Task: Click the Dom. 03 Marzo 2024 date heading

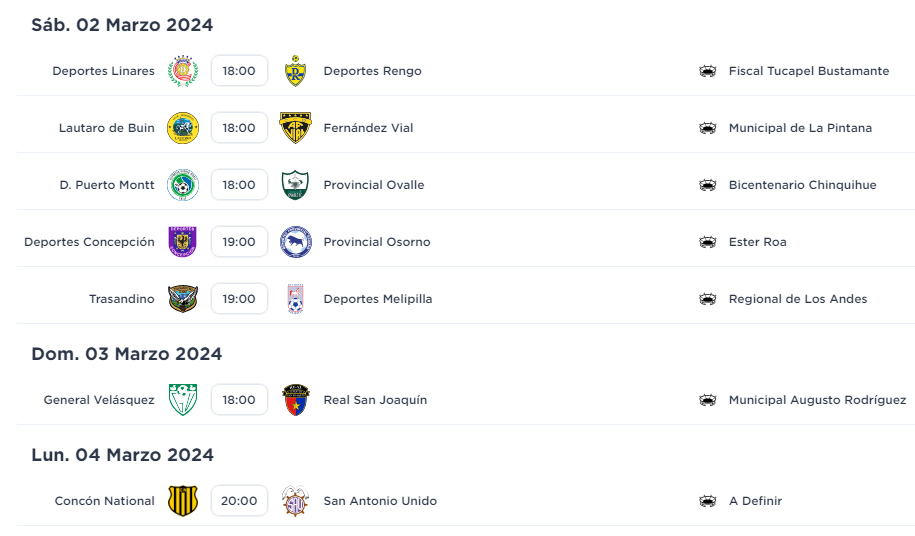Action: click(x=127, y=354)
